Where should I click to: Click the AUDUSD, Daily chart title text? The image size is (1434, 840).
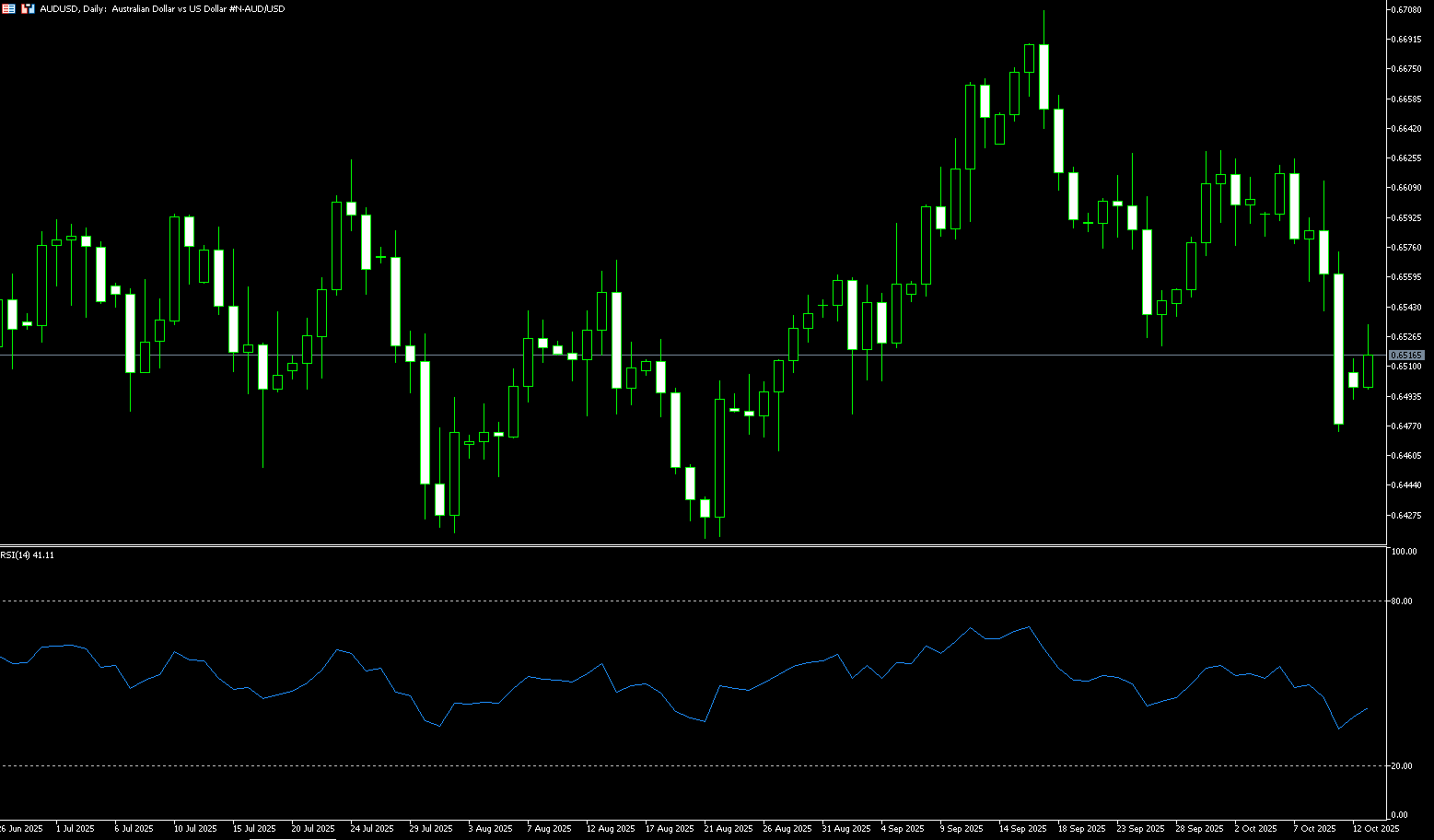[162, 8]
